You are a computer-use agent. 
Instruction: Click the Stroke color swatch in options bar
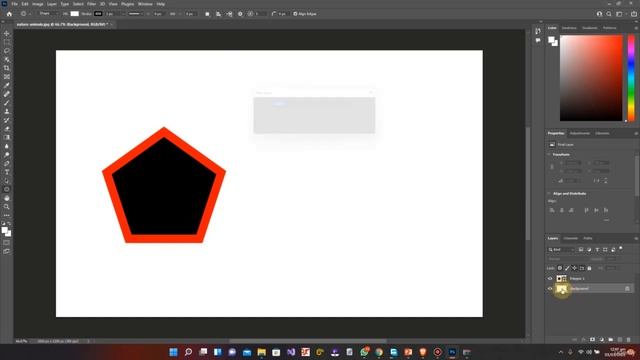pos(98,14)
